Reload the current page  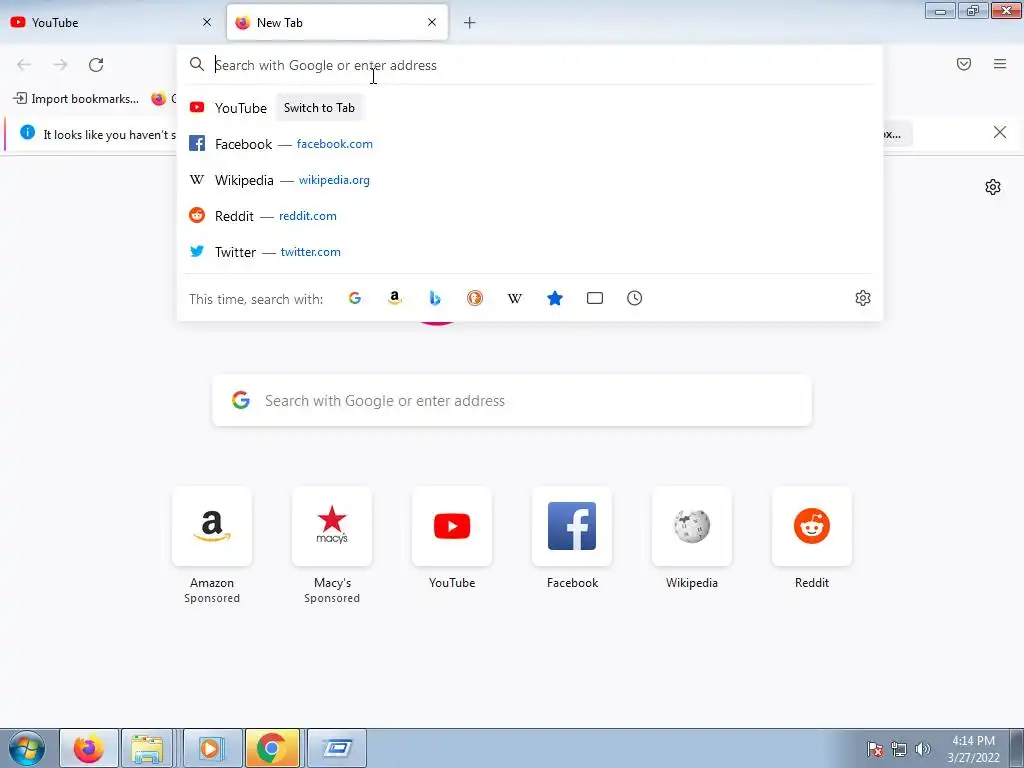[x=96, y=65]
